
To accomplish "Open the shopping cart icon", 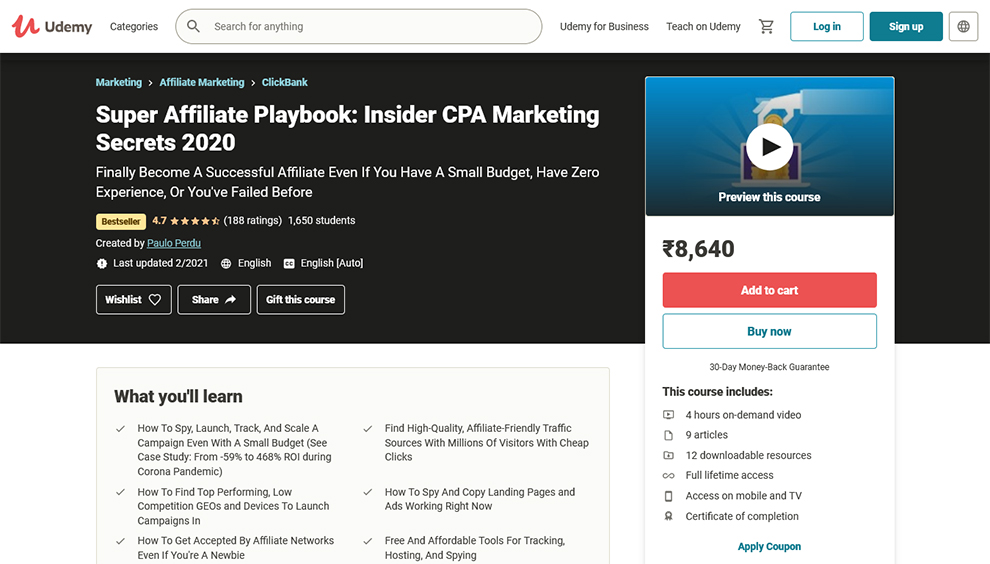I will 766,27.
